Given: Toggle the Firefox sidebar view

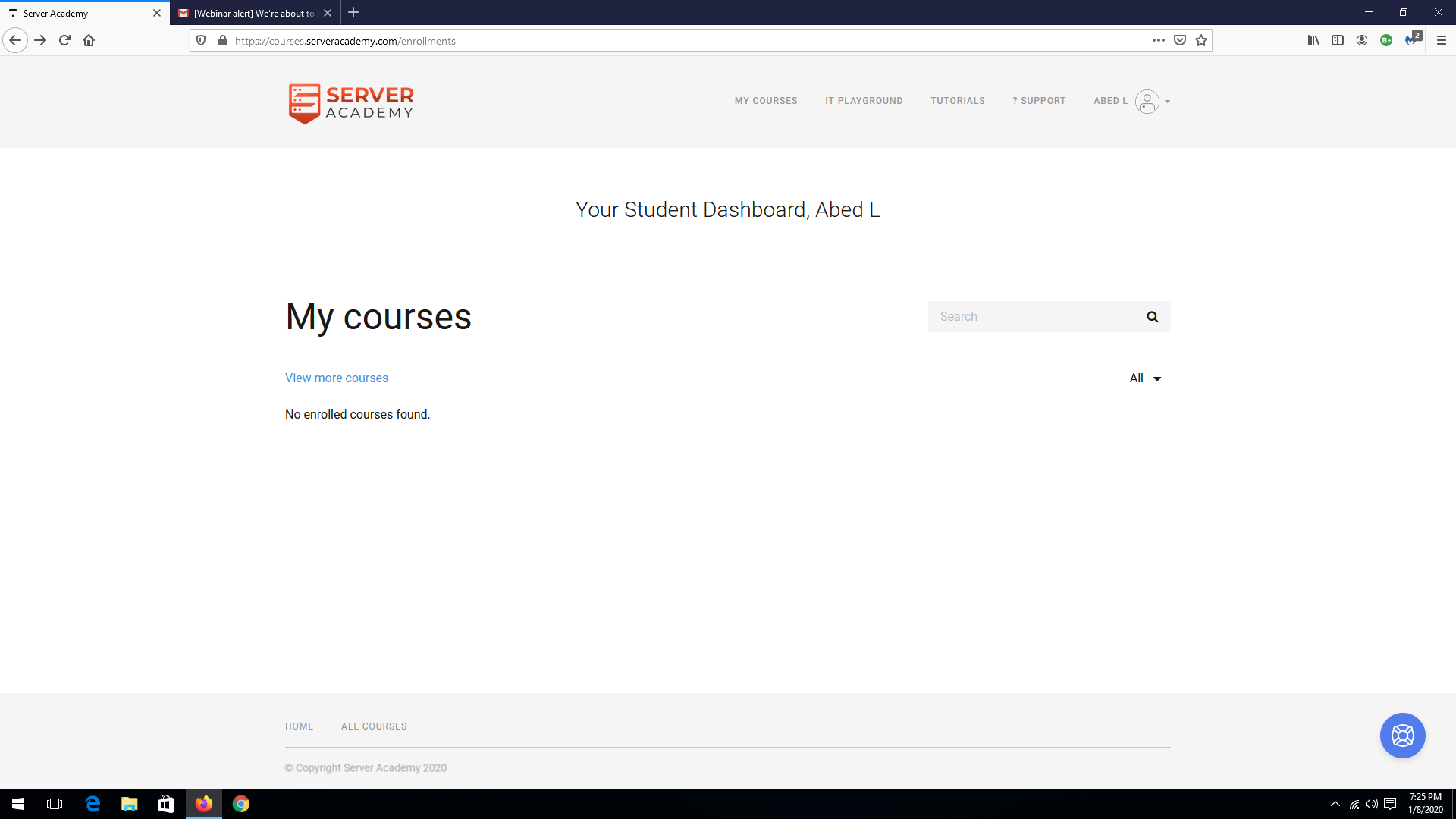Looking at the screenshot, I should 1337,41.
